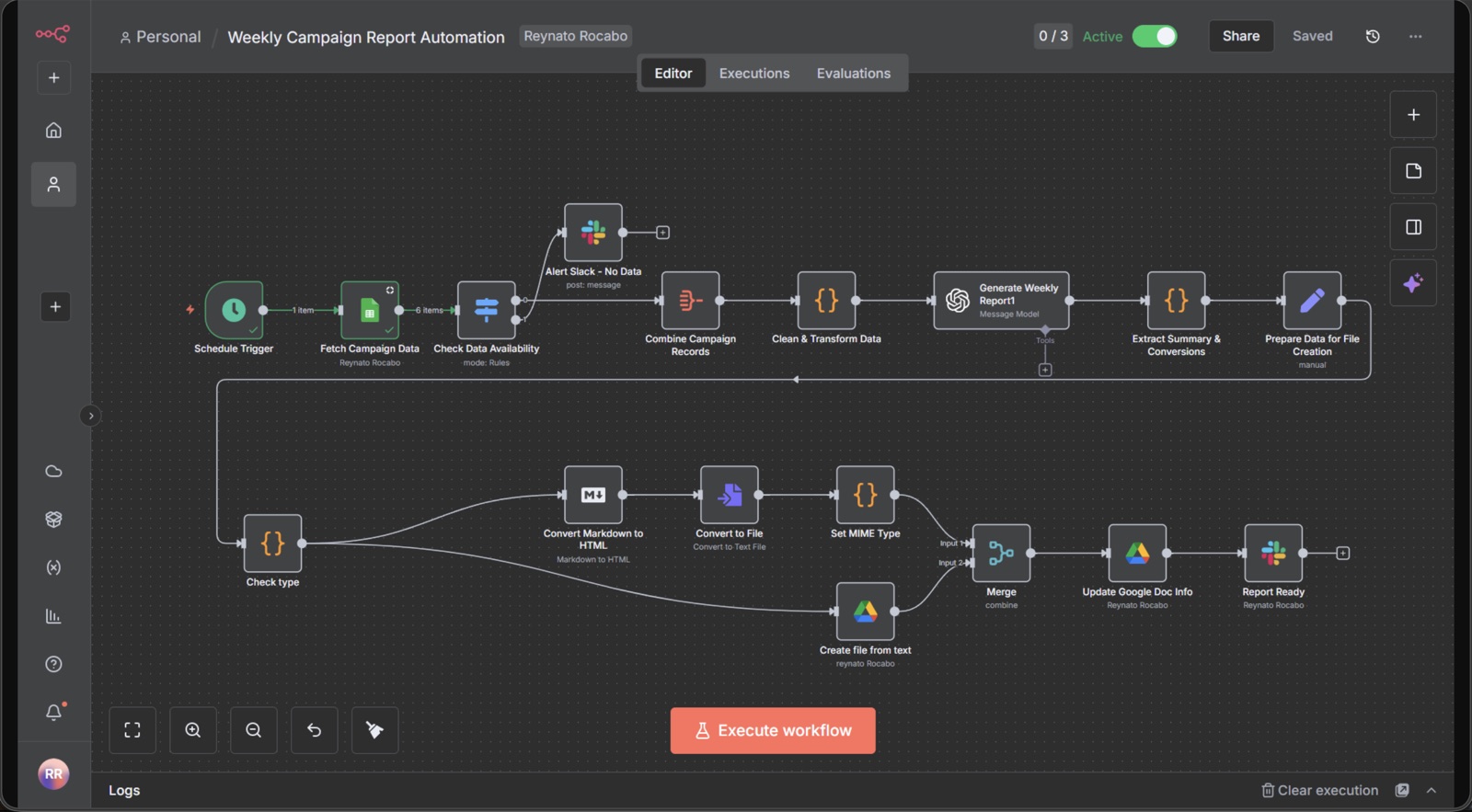Open the Overview home icon in sidebar
The width and height of the screenshot is (1472, 812).
53,130
